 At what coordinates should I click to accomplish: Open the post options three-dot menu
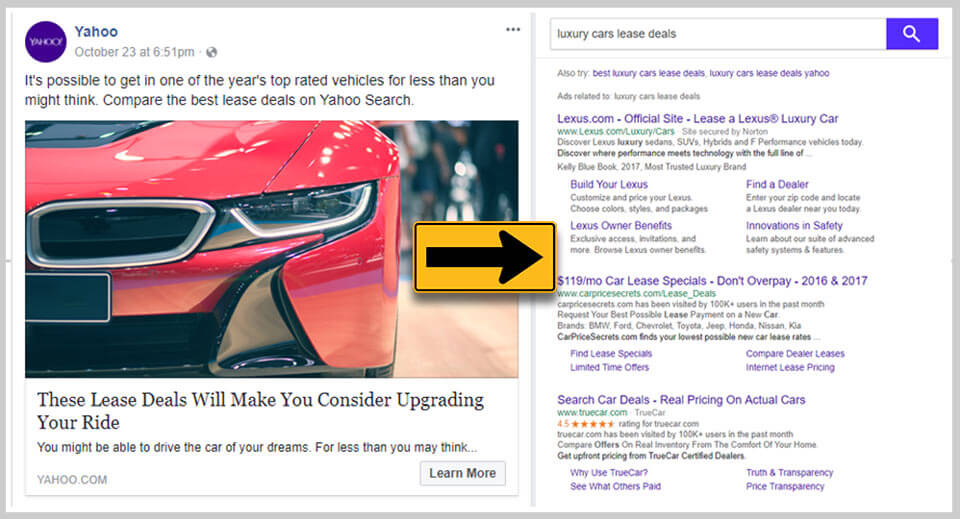tap(513, 30)
